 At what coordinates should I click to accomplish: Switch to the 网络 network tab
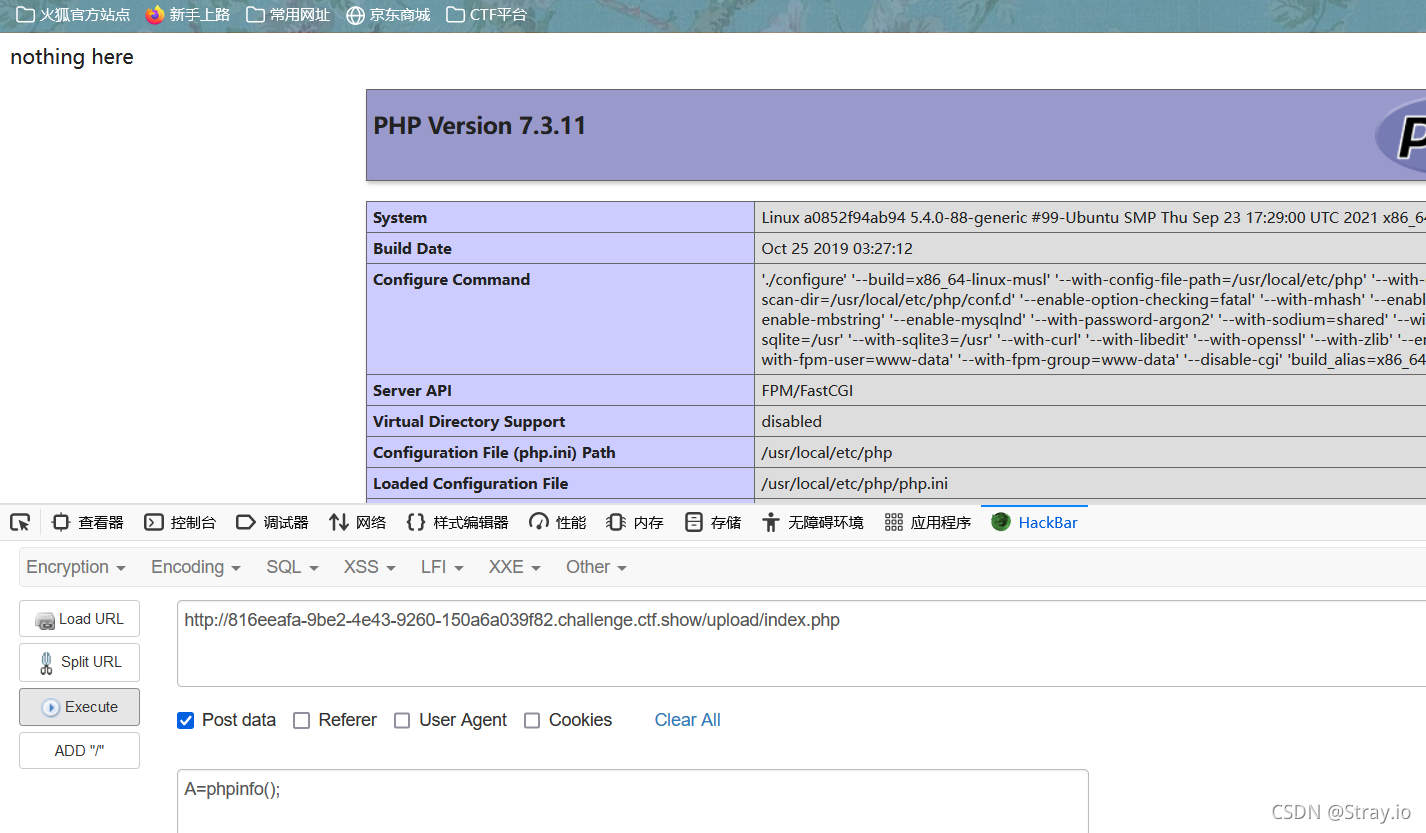[x=357, y=522]
